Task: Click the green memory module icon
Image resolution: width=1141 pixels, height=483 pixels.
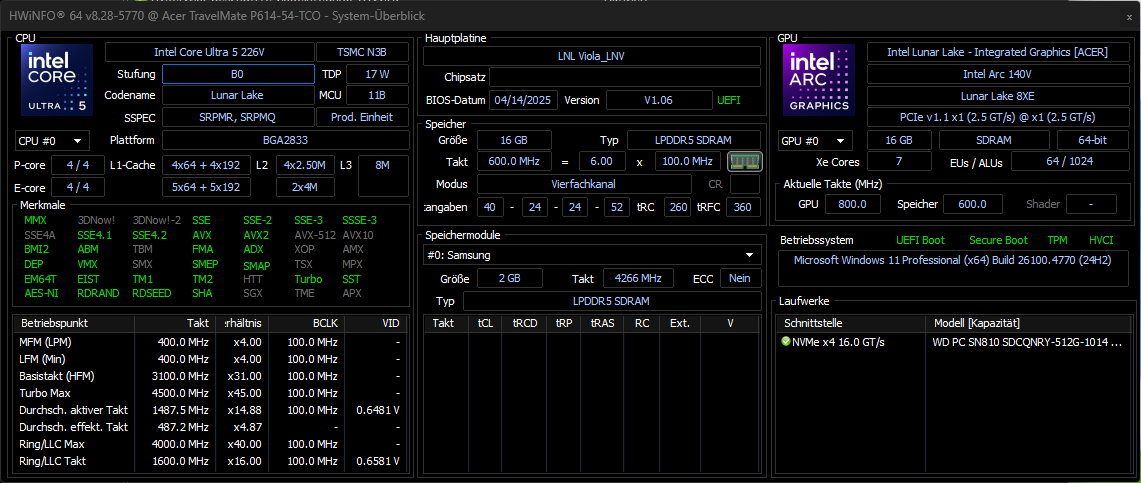Action: [744, 161]
